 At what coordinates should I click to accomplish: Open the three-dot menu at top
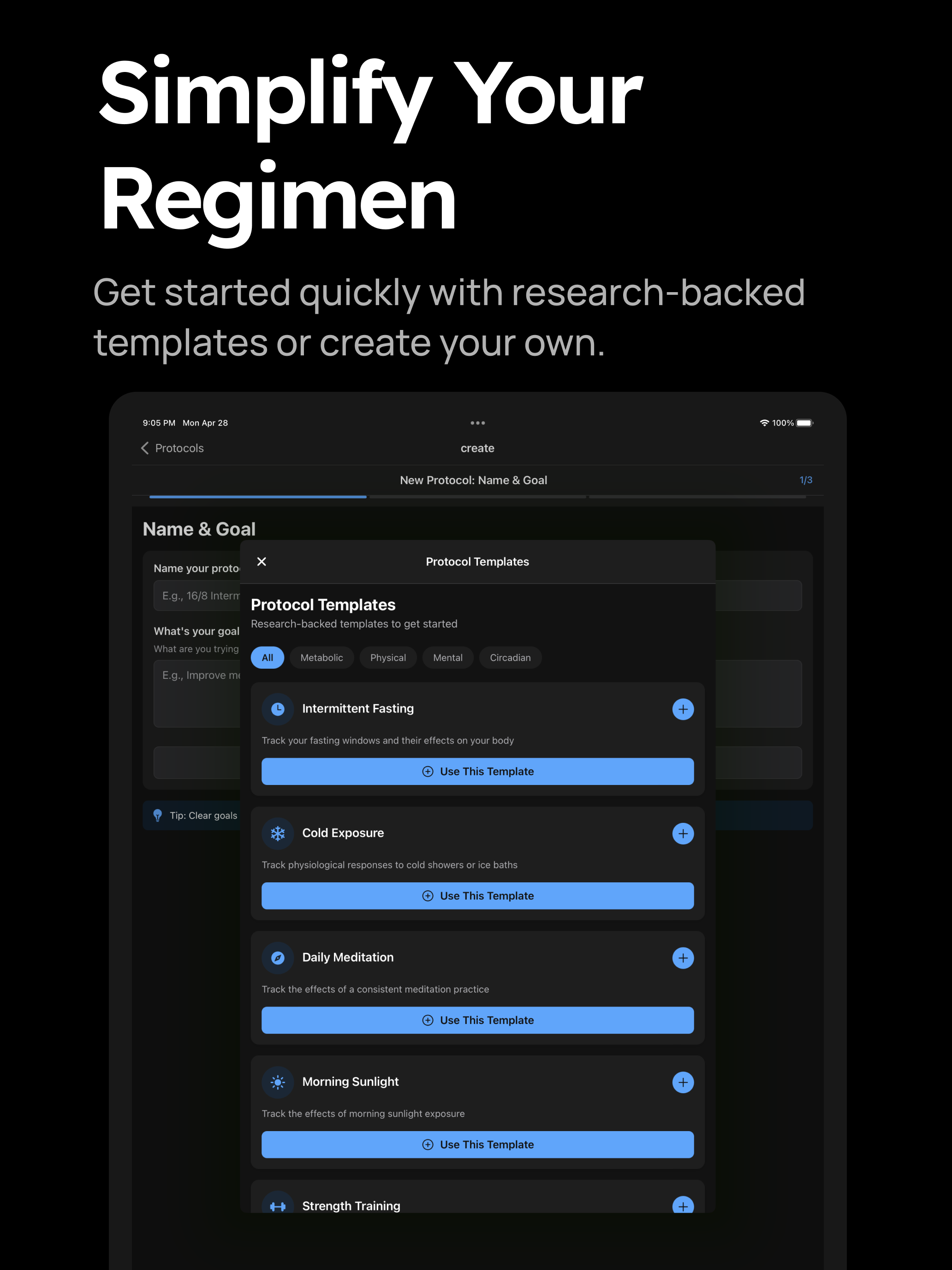click(477, 423)
